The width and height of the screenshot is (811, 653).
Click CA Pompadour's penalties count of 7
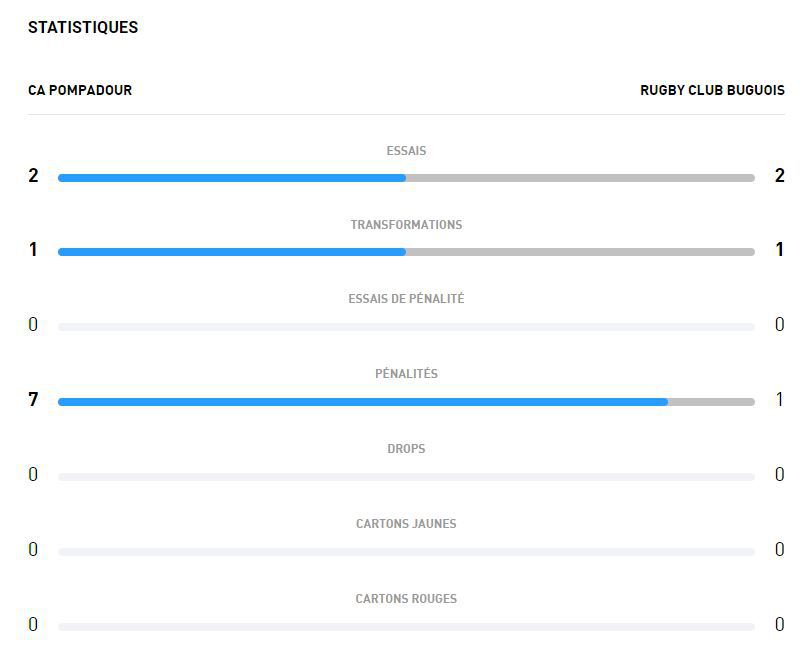33,400
